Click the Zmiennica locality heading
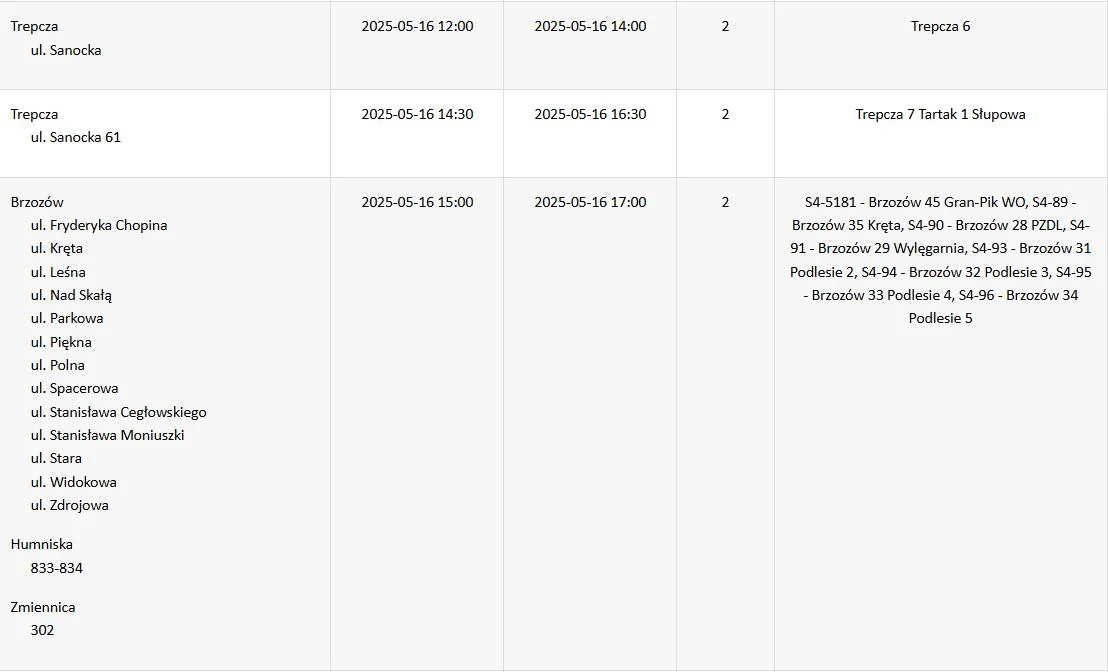 coord(43,607)
